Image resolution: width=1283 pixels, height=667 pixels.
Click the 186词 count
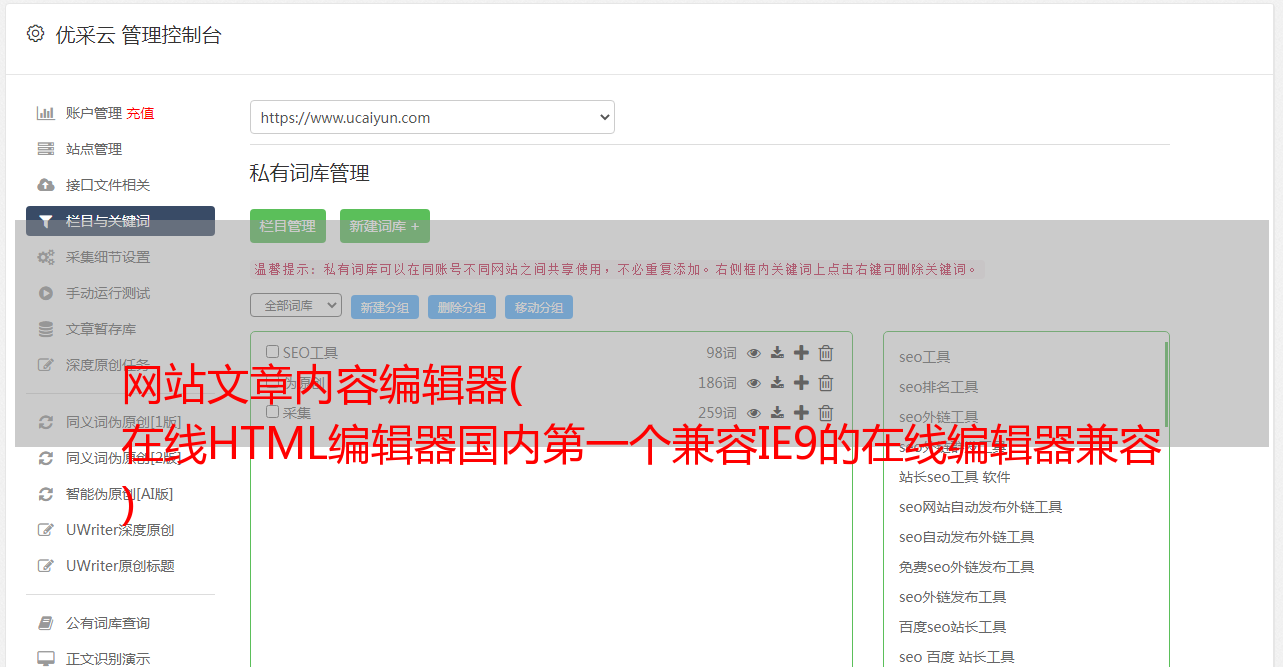point(717,383)
